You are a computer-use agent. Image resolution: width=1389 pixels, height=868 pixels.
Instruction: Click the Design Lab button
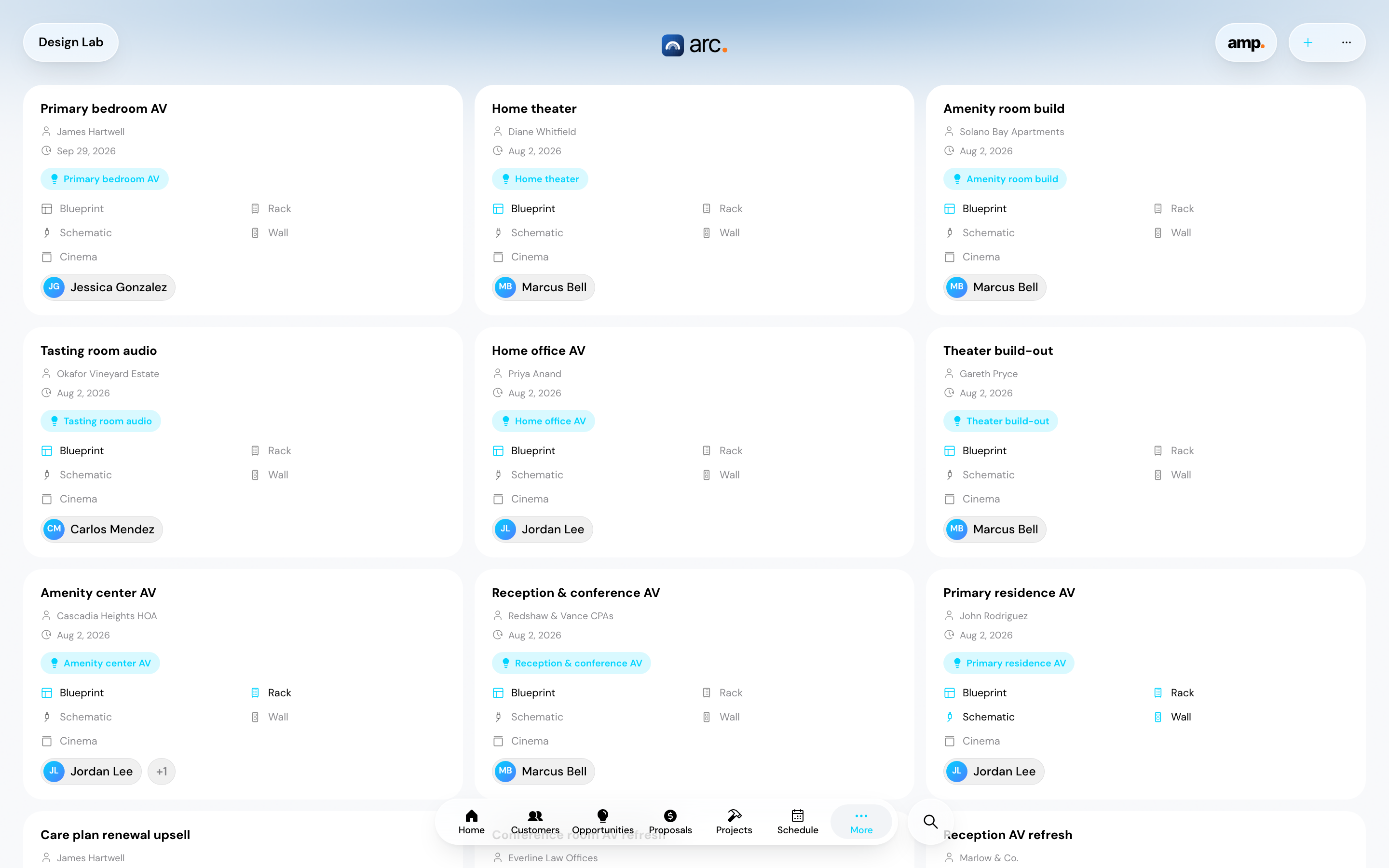[70, 42]
